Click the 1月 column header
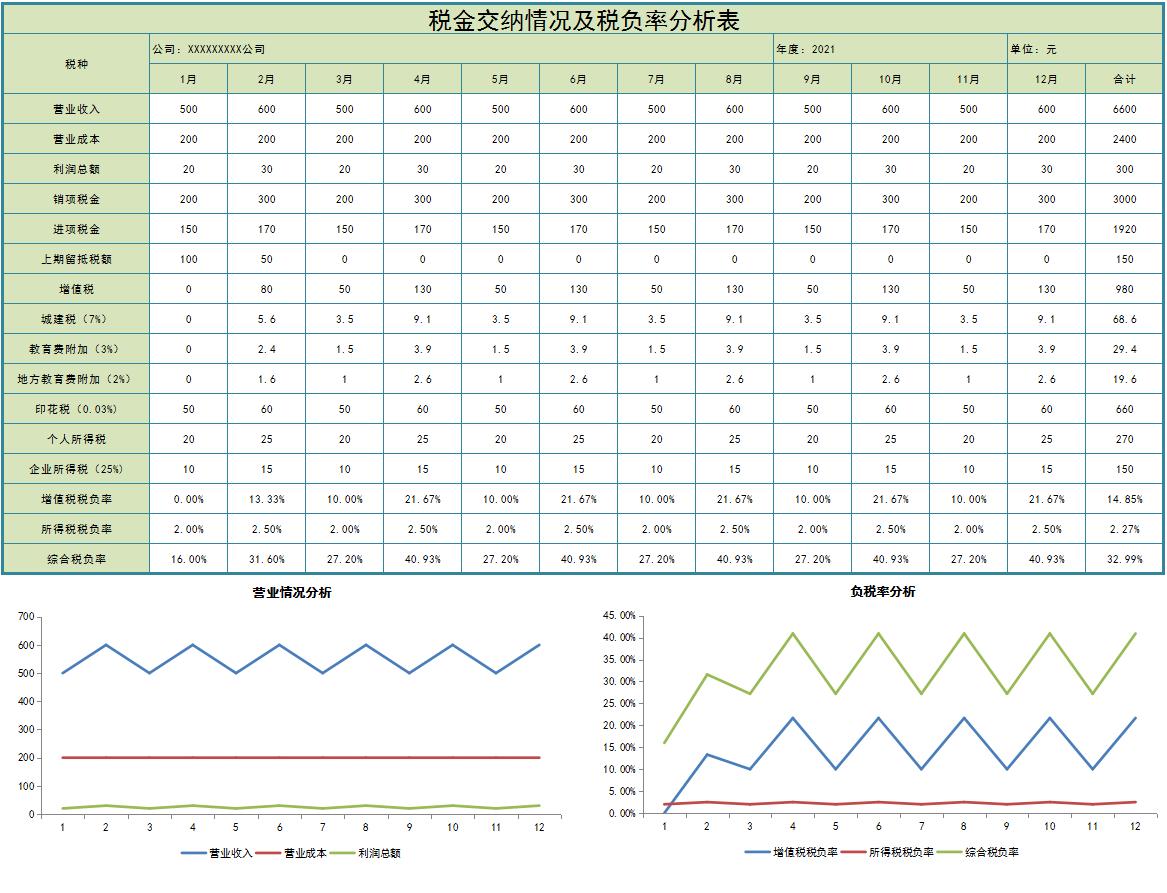This screenshot has width=1167, height=893. pyautogui.click(x=188, y=79)
